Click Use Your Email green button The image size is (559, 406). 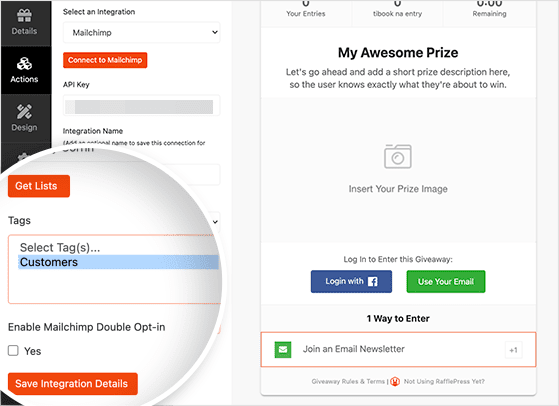446,282
